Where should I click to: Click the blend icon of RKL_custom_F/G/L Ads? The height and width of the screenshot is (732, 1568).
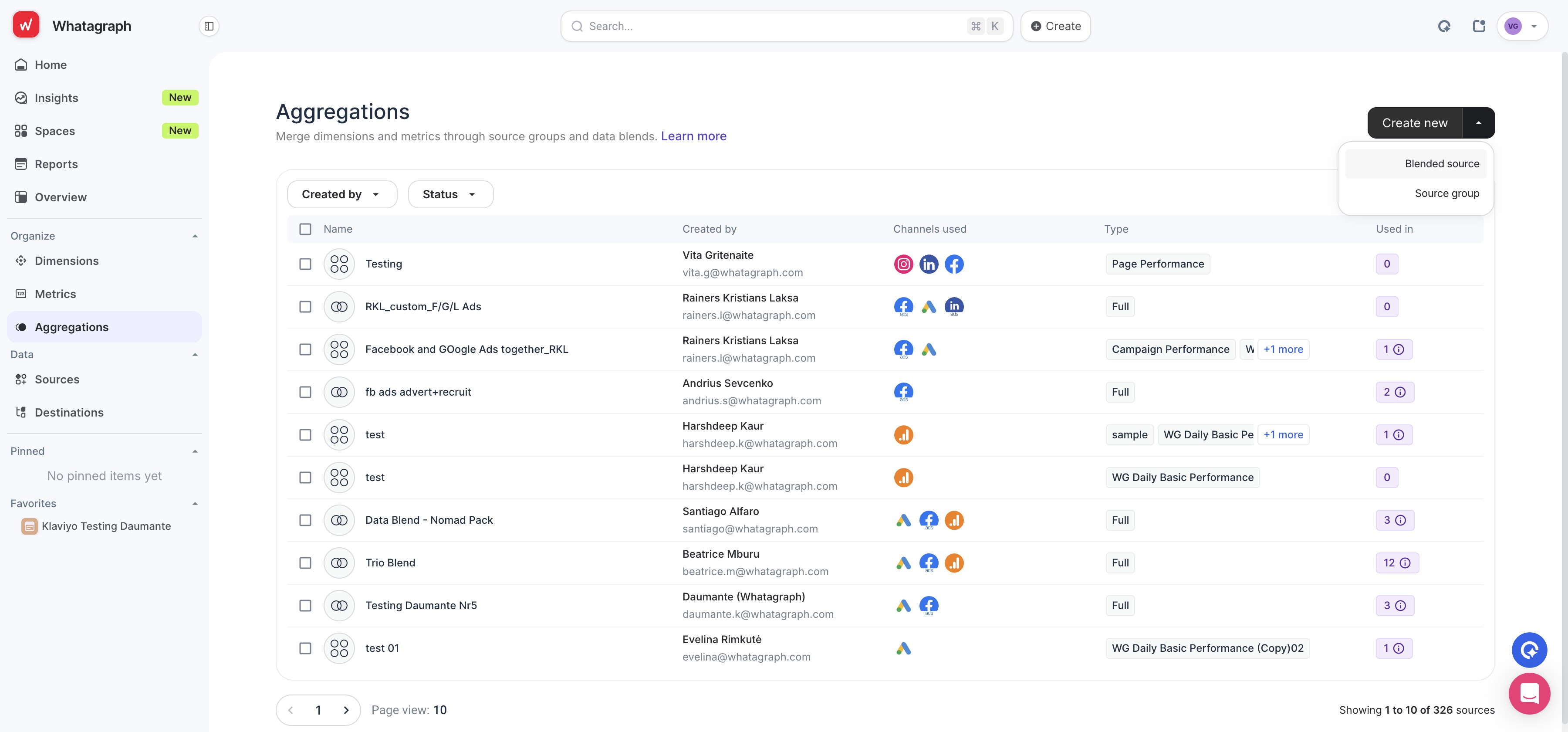339,306
